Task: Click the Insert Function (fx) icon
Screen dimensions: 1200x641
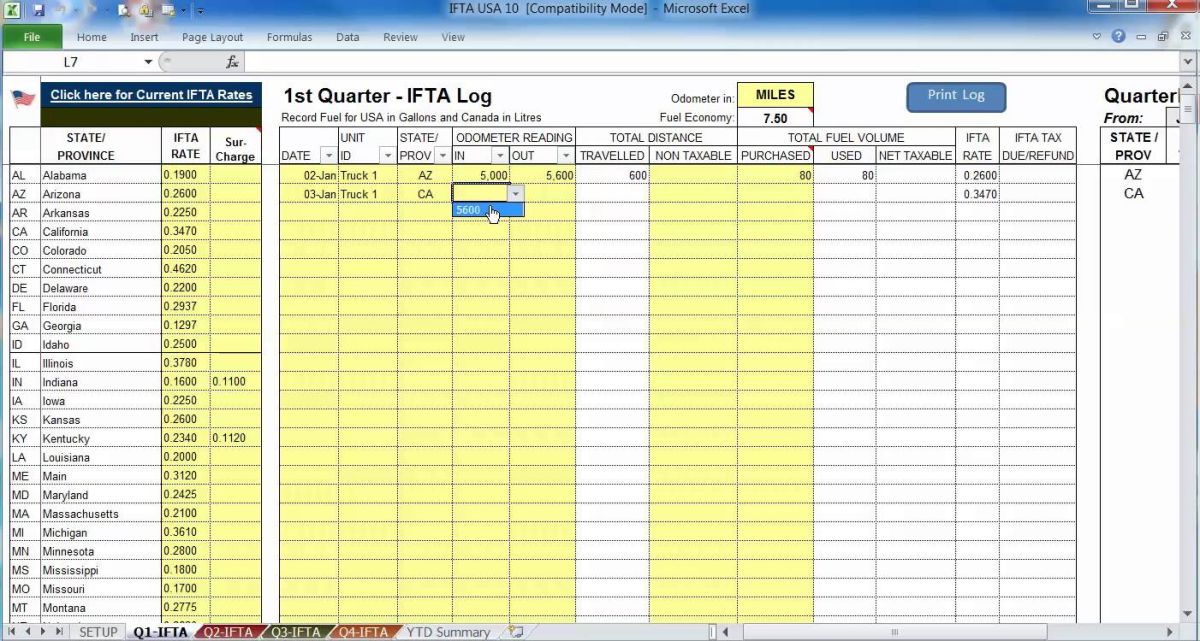Action: click(x=231, y=61)
